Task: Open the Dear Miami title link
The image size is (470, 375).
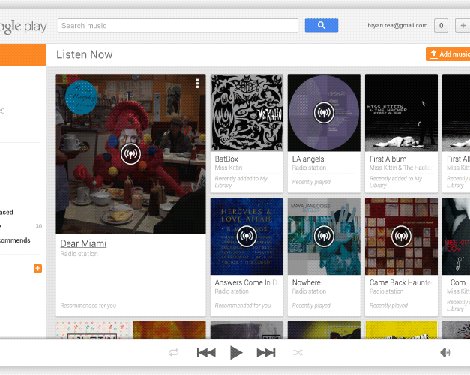Action: point(83,244)
